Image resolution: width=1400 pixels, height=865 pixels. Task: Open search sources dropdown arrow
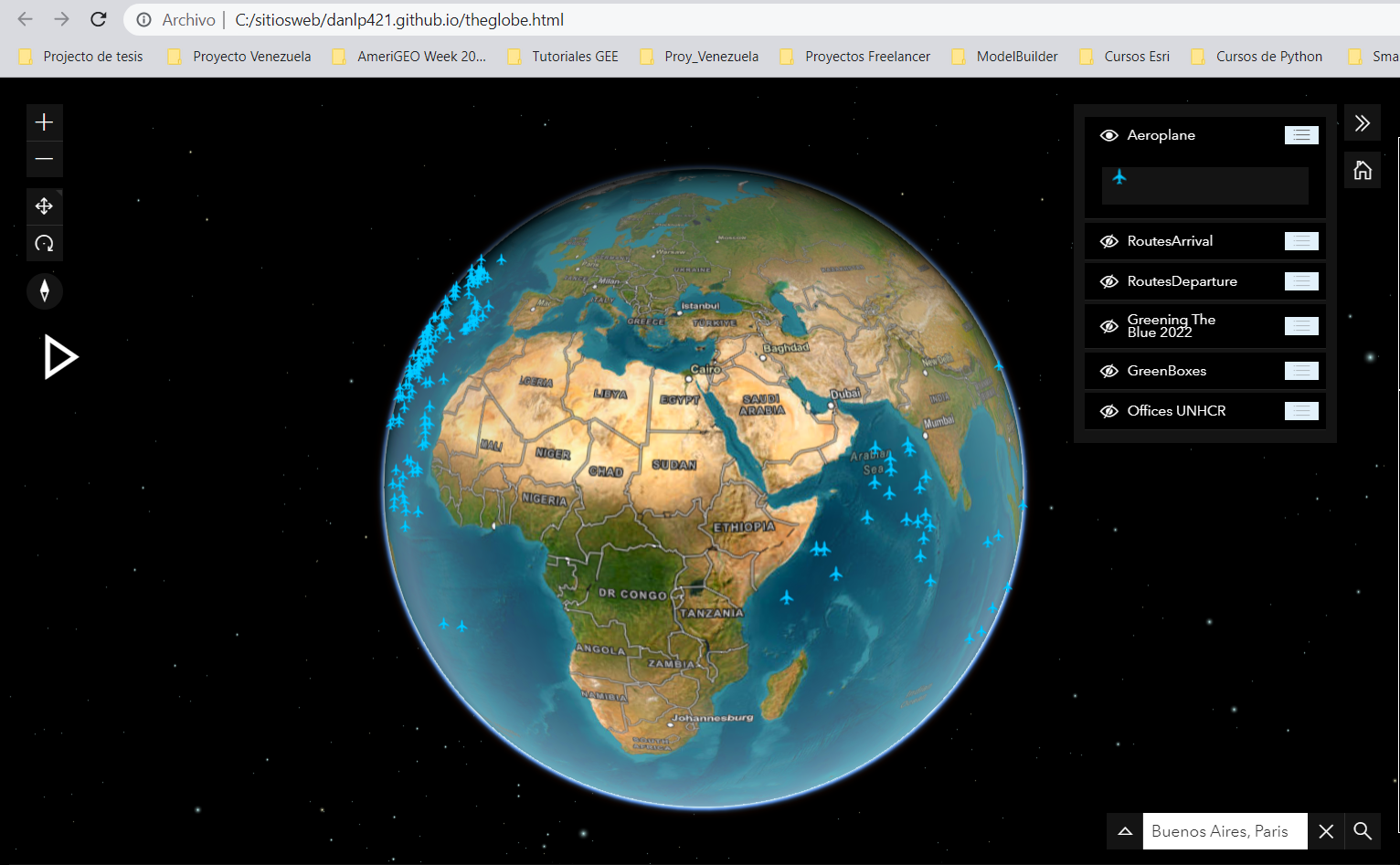coord(1125,831)
